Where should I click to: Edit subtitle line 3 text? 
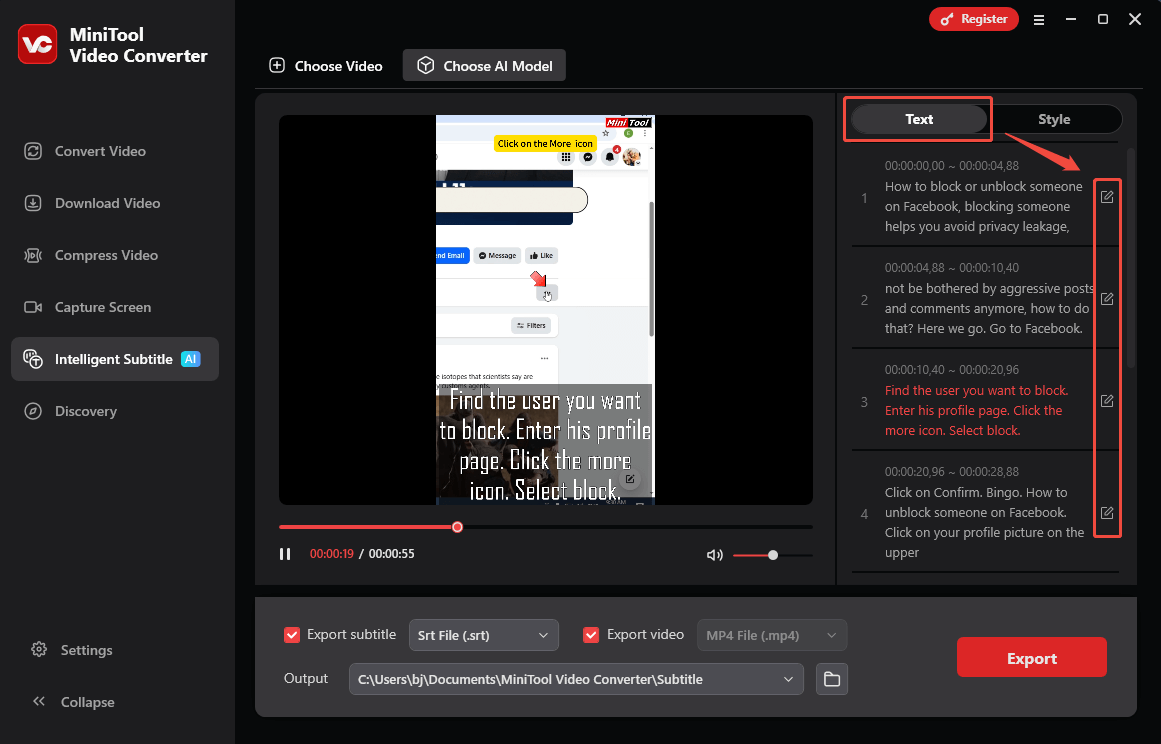(x=1107, y=401)
